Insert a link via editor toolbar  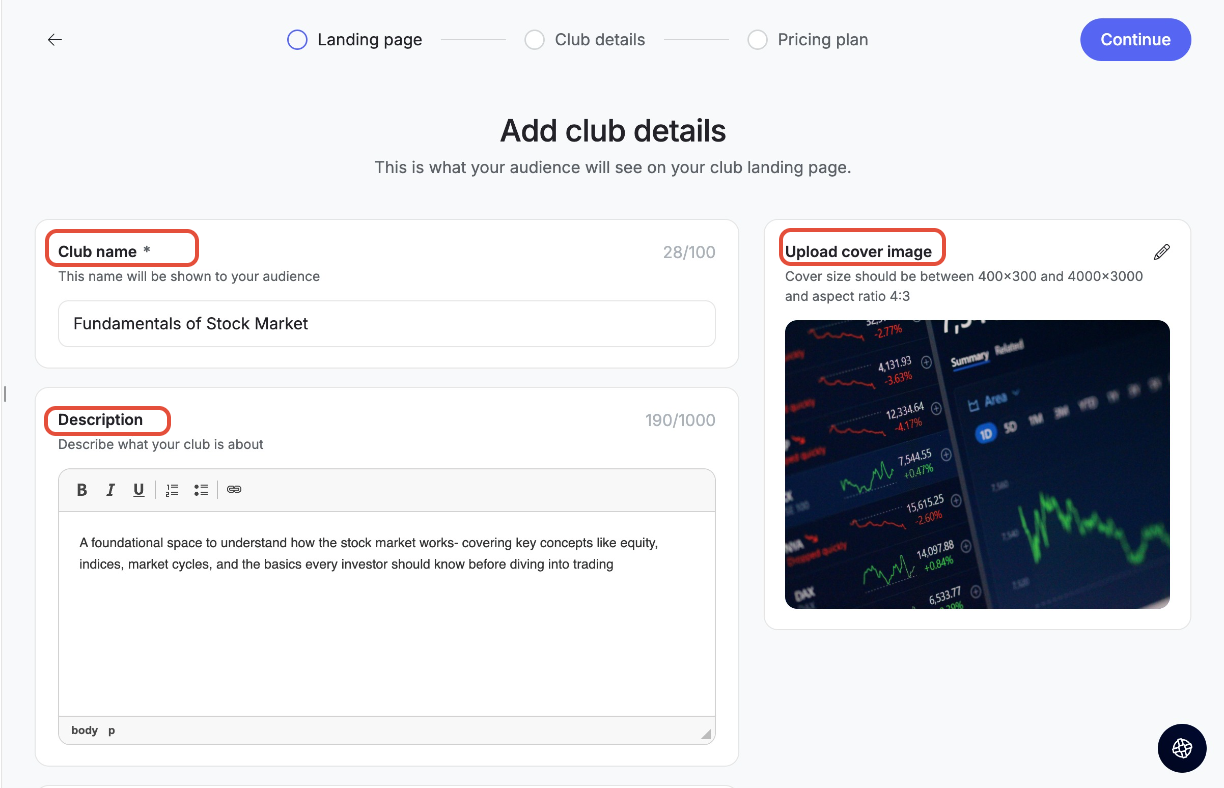pyautogui.click(x=234, y=490)
